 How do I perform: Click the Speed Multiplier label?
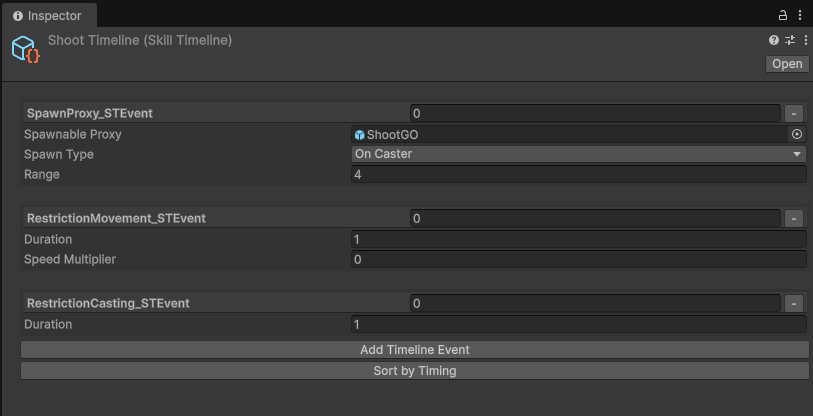coord(69,259)
